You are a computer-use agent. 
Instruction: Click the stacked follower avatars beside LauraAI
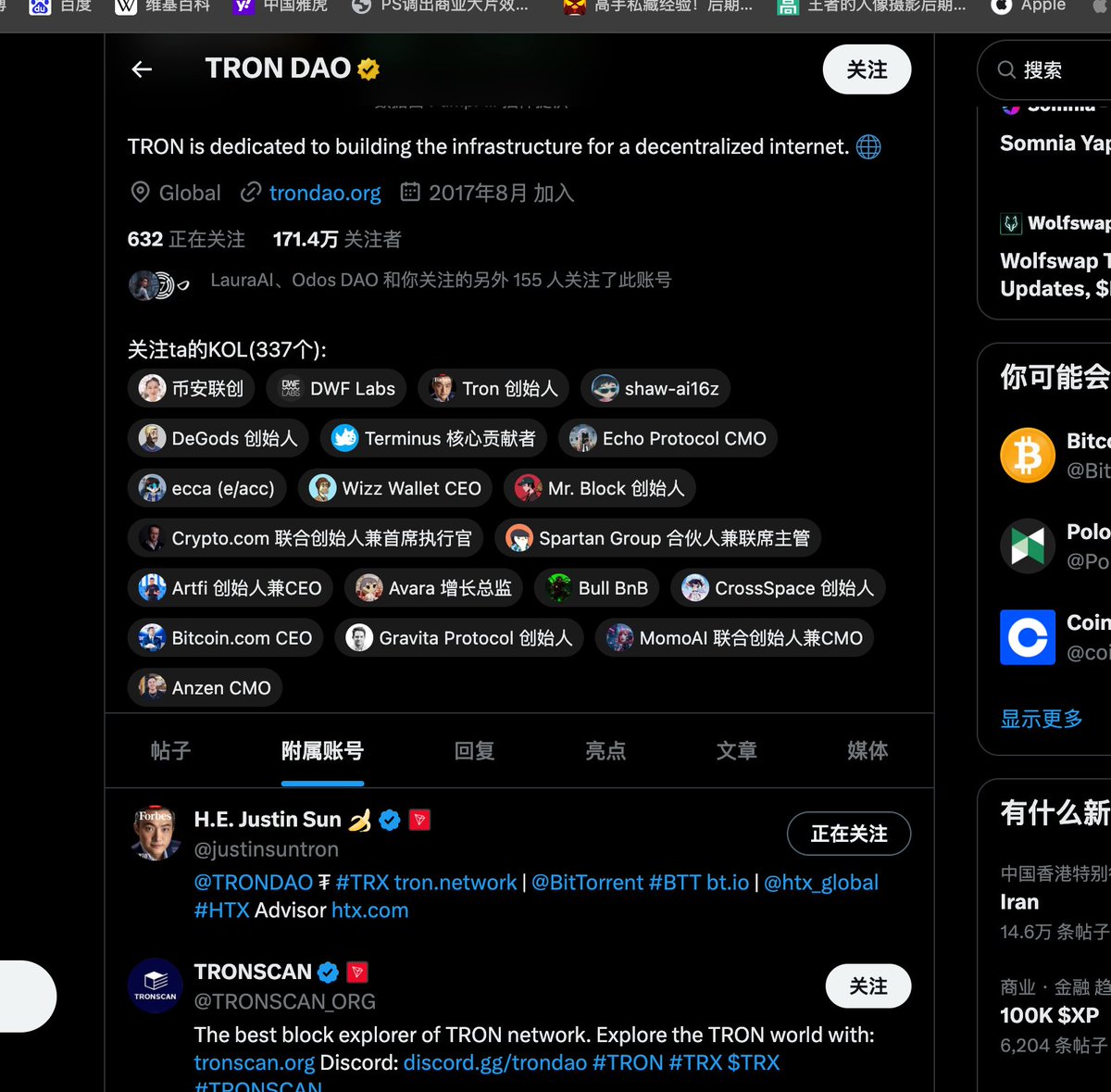157,285
